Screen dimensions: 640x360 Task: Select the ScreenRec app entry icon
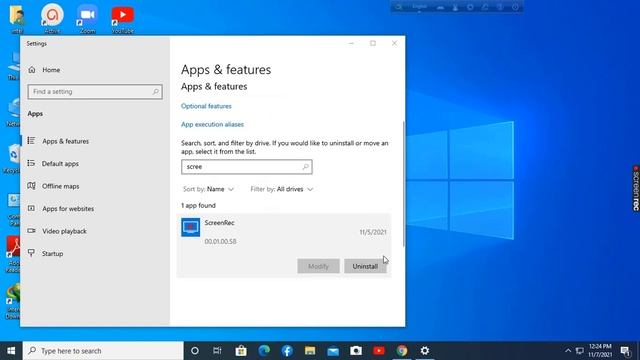(x=191, y=227)
